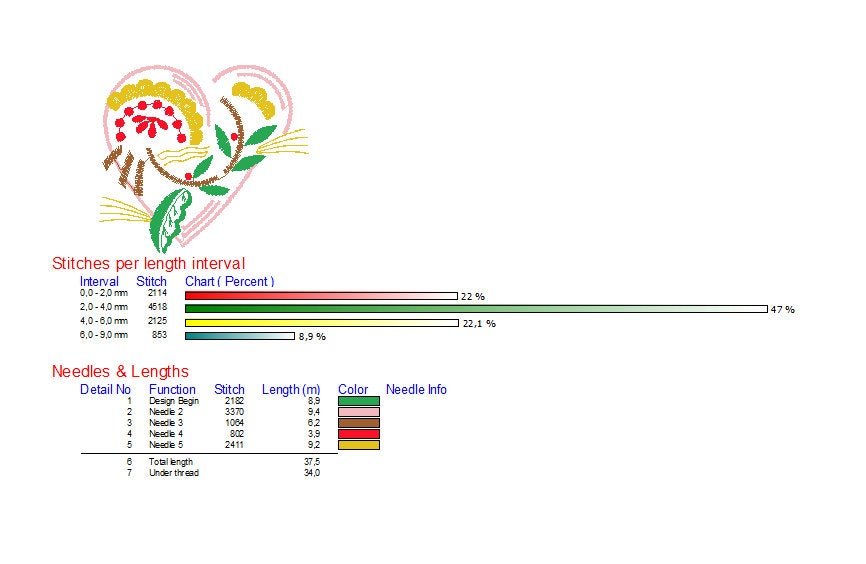Click the 'Function' column header
The image size is (866, 564).
pyautogui.click(x=172, y=389)
